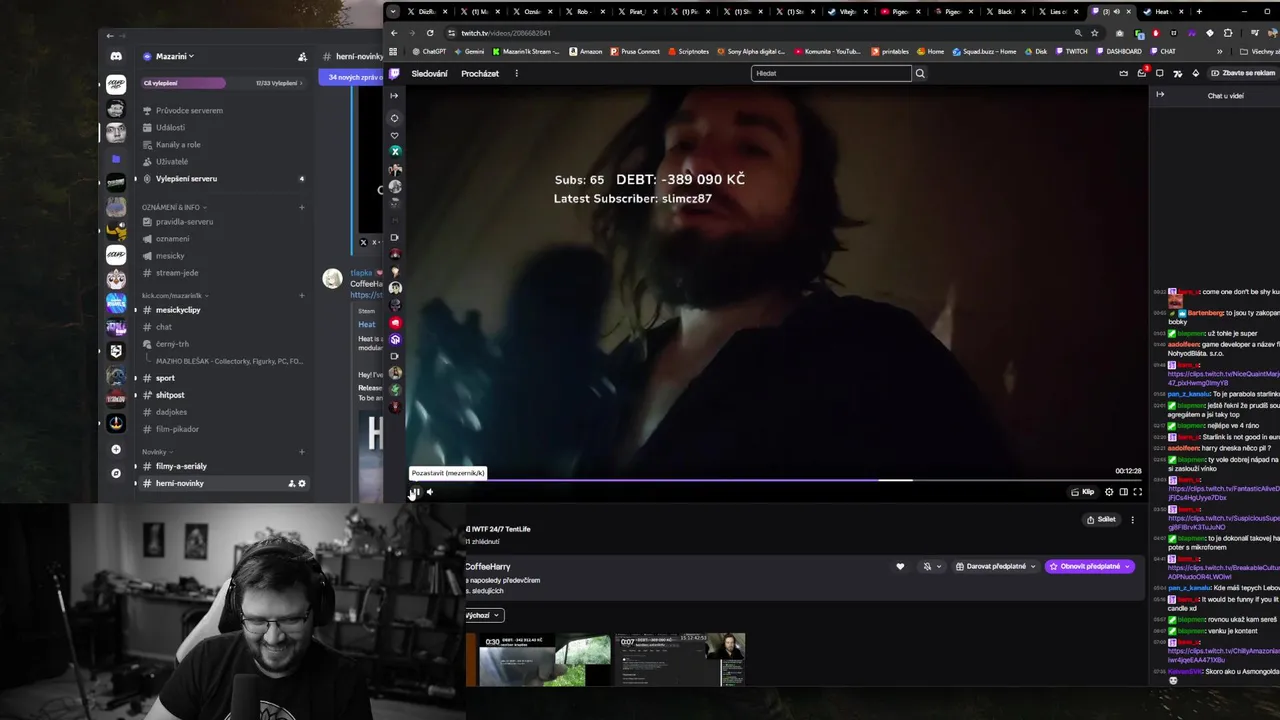Toggle follow heart for CoffeeHarry

click(x=900, y=566)
